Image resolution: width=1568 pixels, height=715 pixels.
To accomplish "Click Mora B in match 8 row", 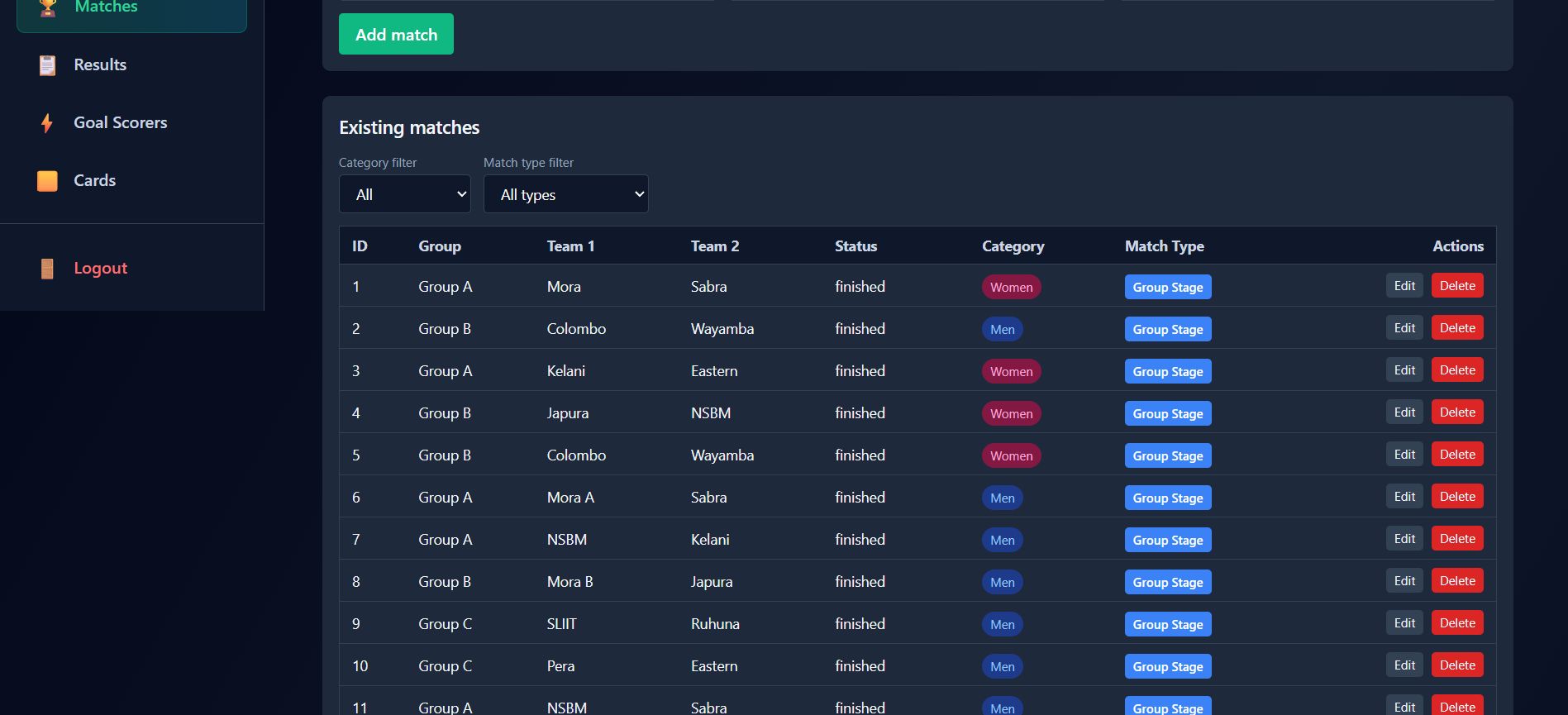I will [x=570, y=581].
